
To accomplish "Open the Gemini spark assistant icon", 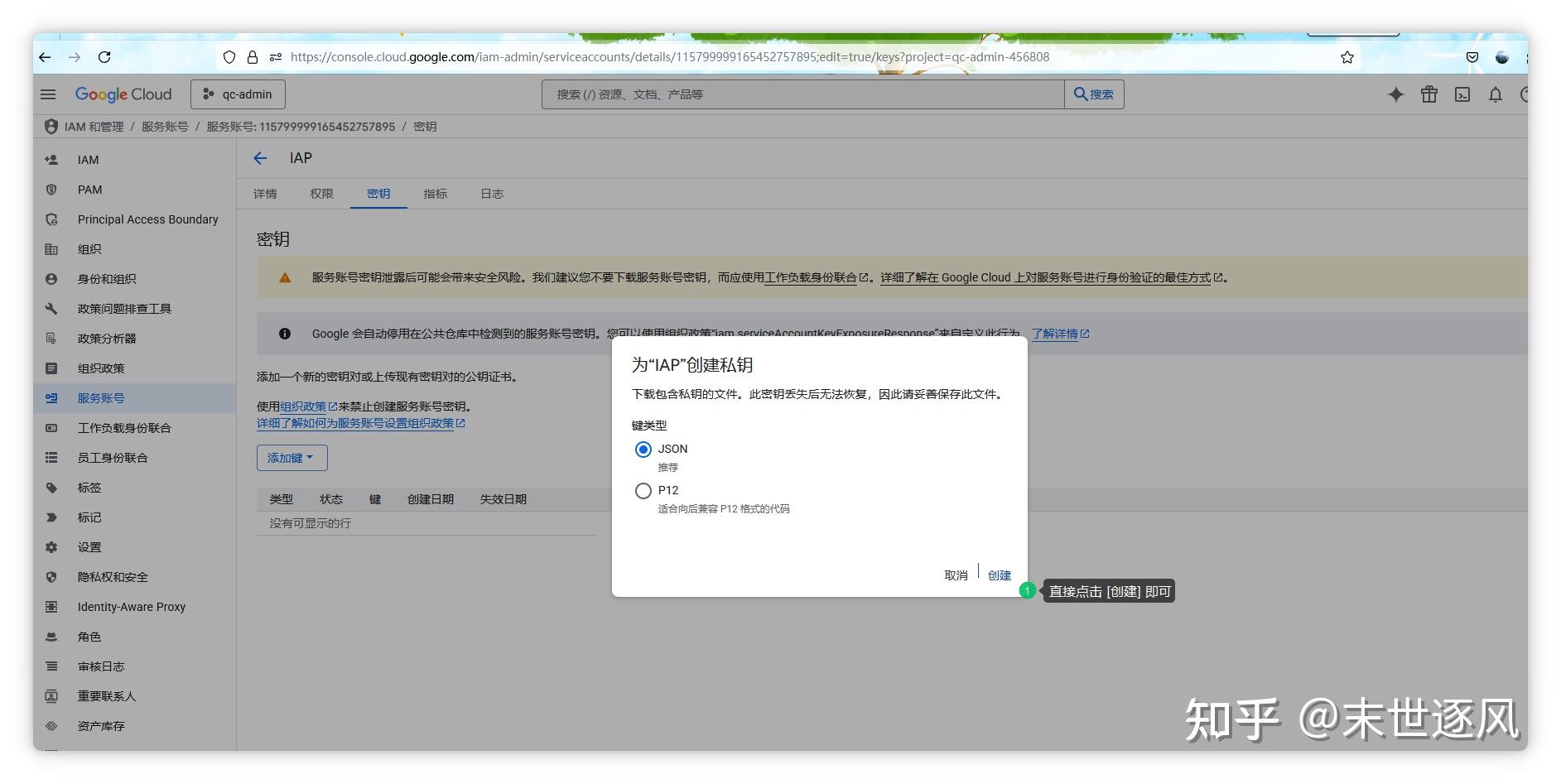I will (1396, 94).
